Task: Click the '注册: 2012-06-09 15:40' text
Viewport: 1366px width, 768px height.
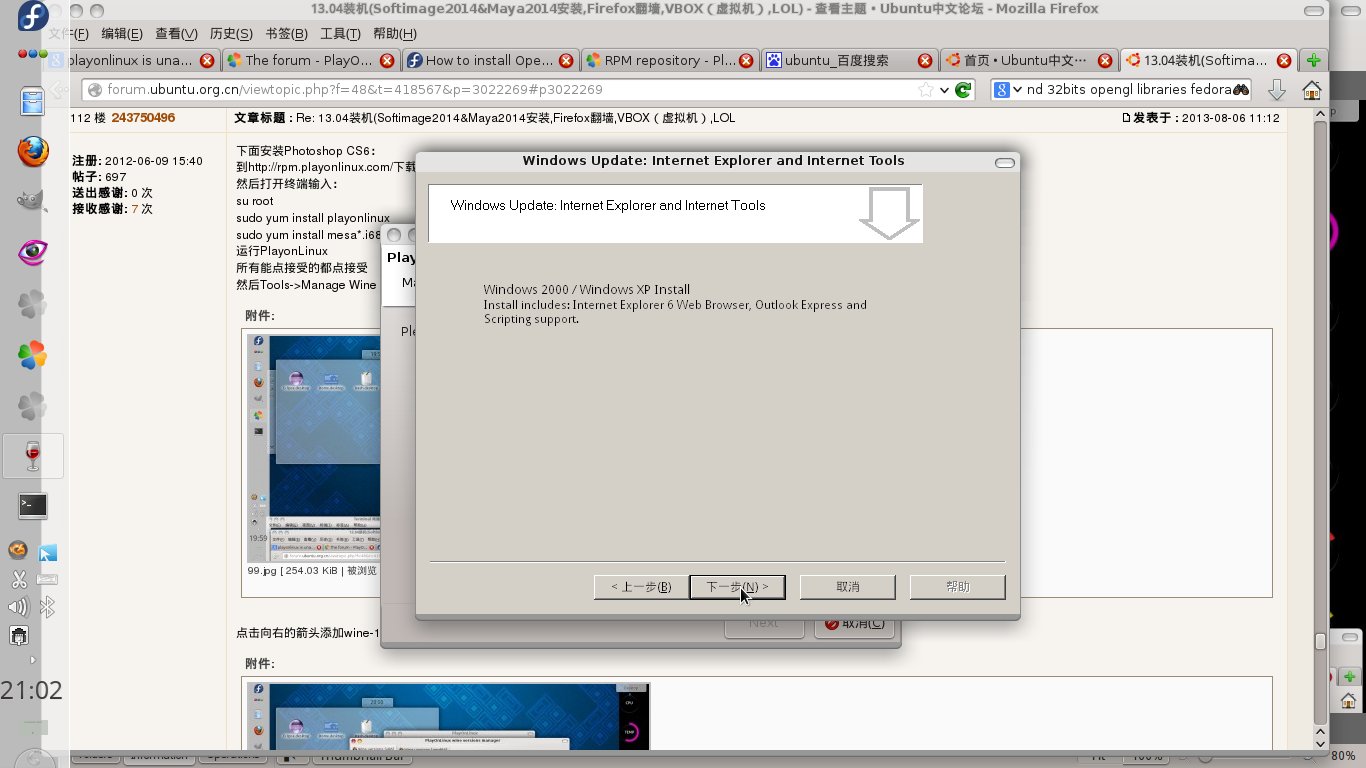Action: point(137,161)
